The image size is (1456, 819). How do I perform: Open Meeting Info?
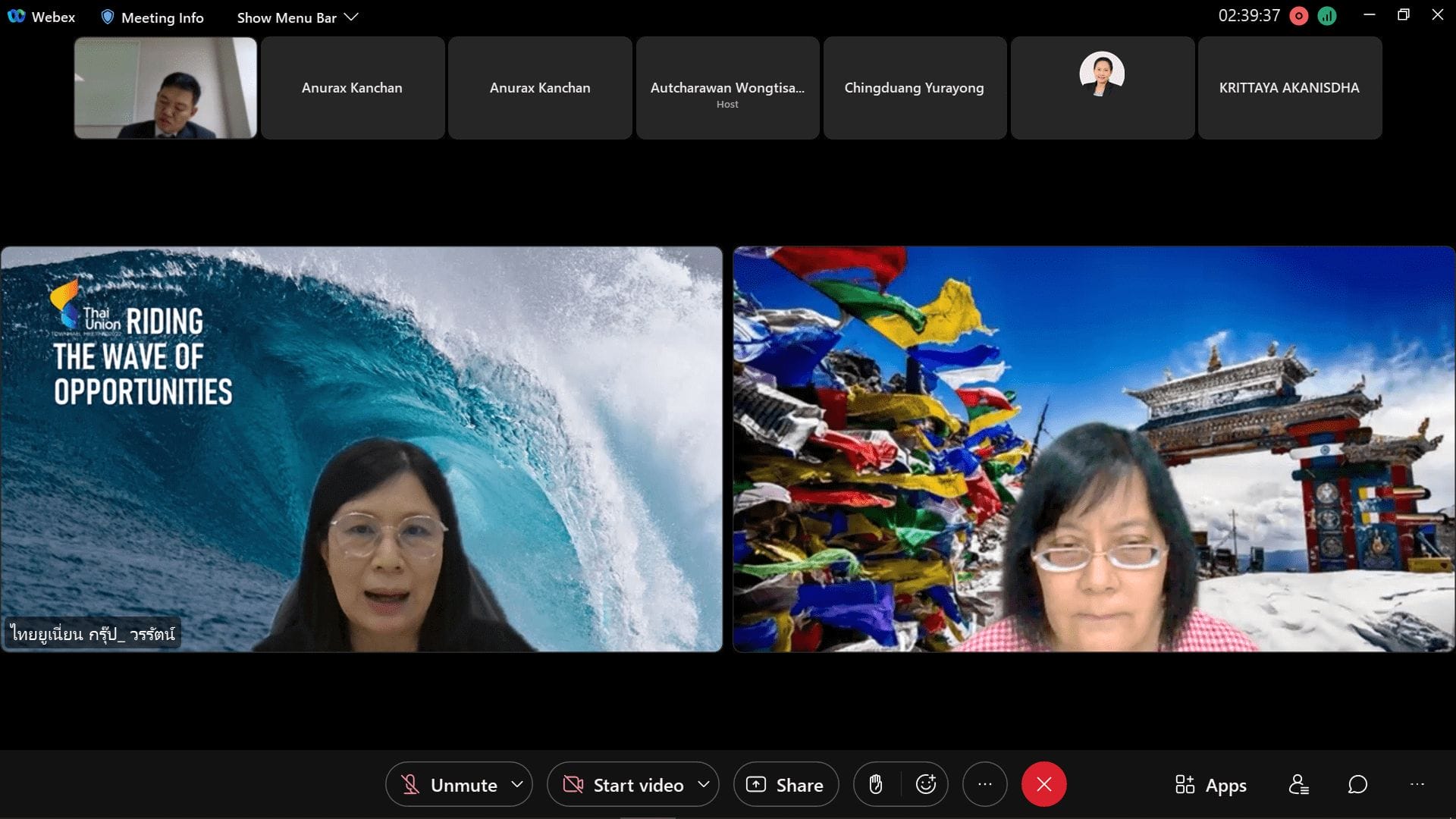click(152, 17)
